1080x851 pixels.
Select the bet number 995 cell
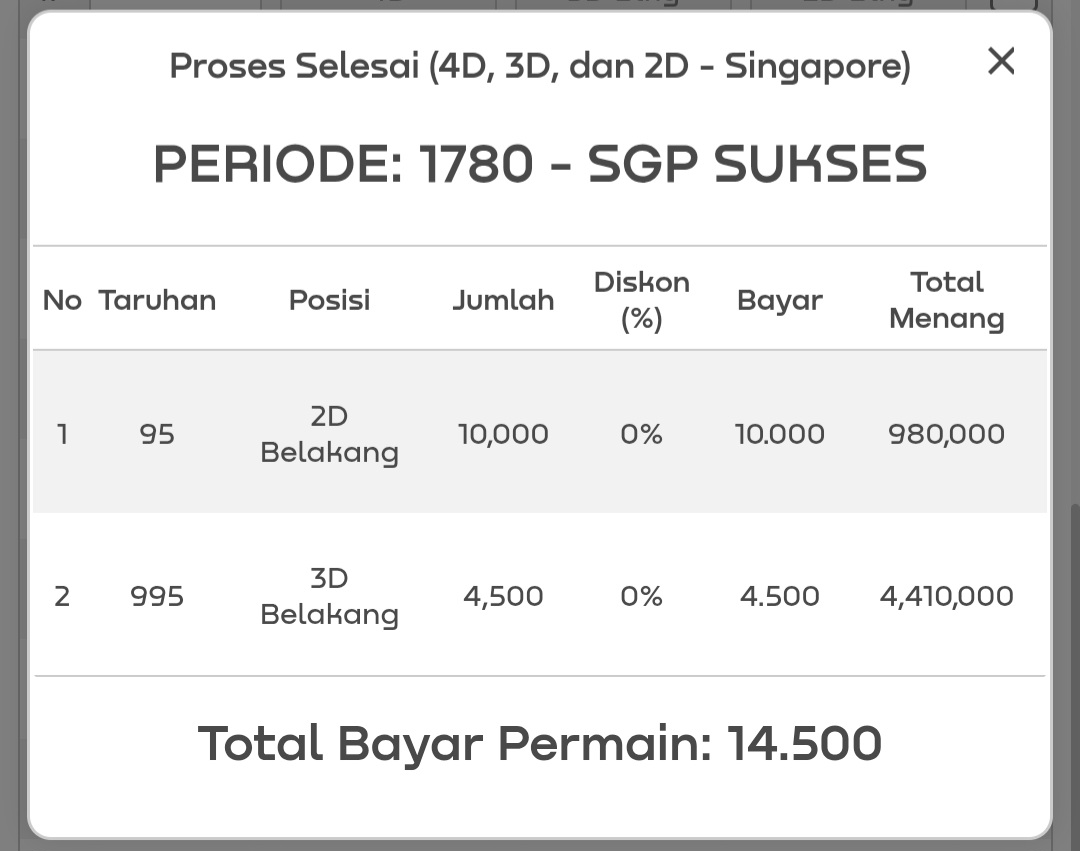[157, 596]
